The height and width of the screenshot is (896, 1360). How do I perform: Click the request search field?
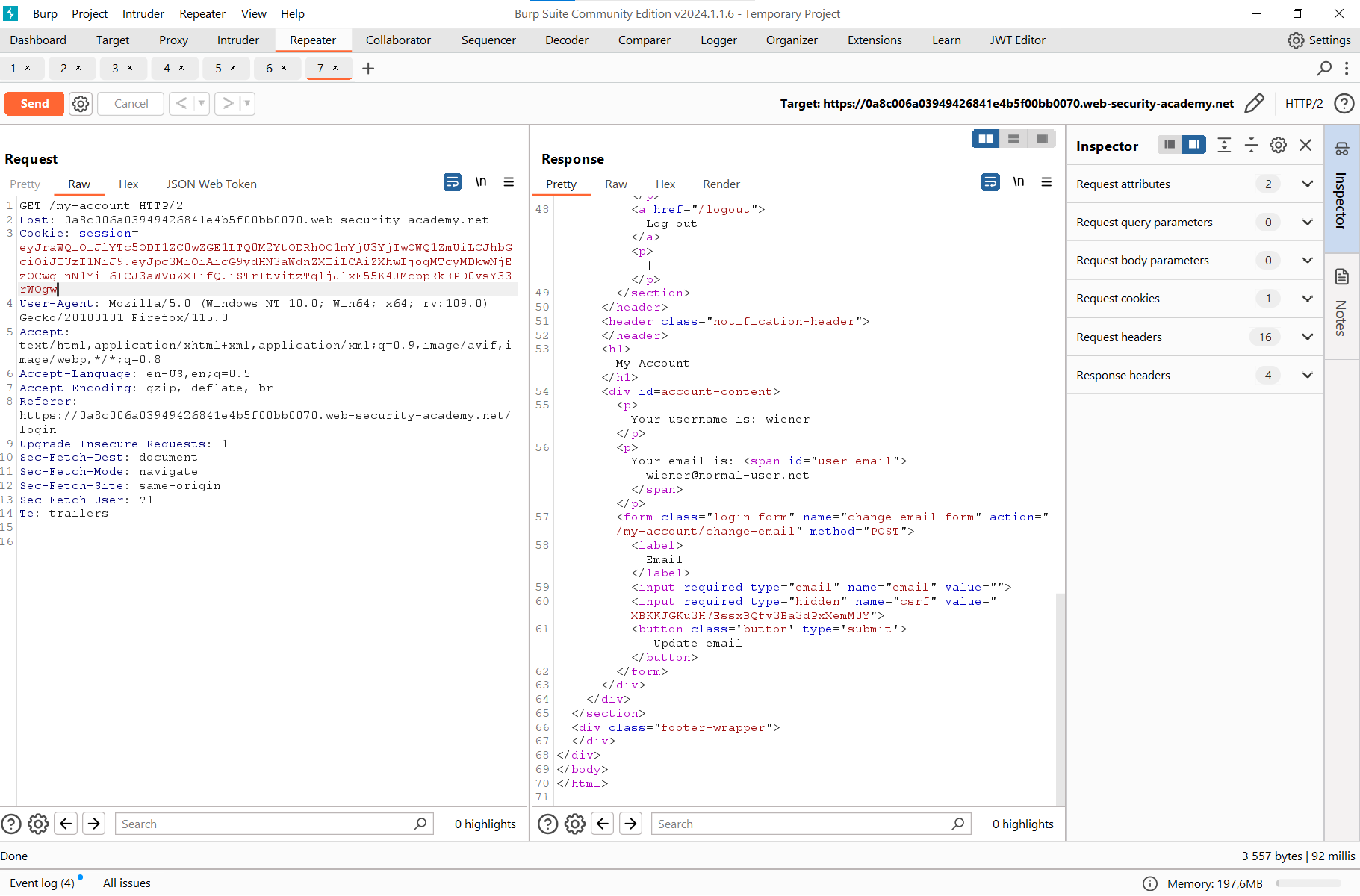tap(274, 824)
